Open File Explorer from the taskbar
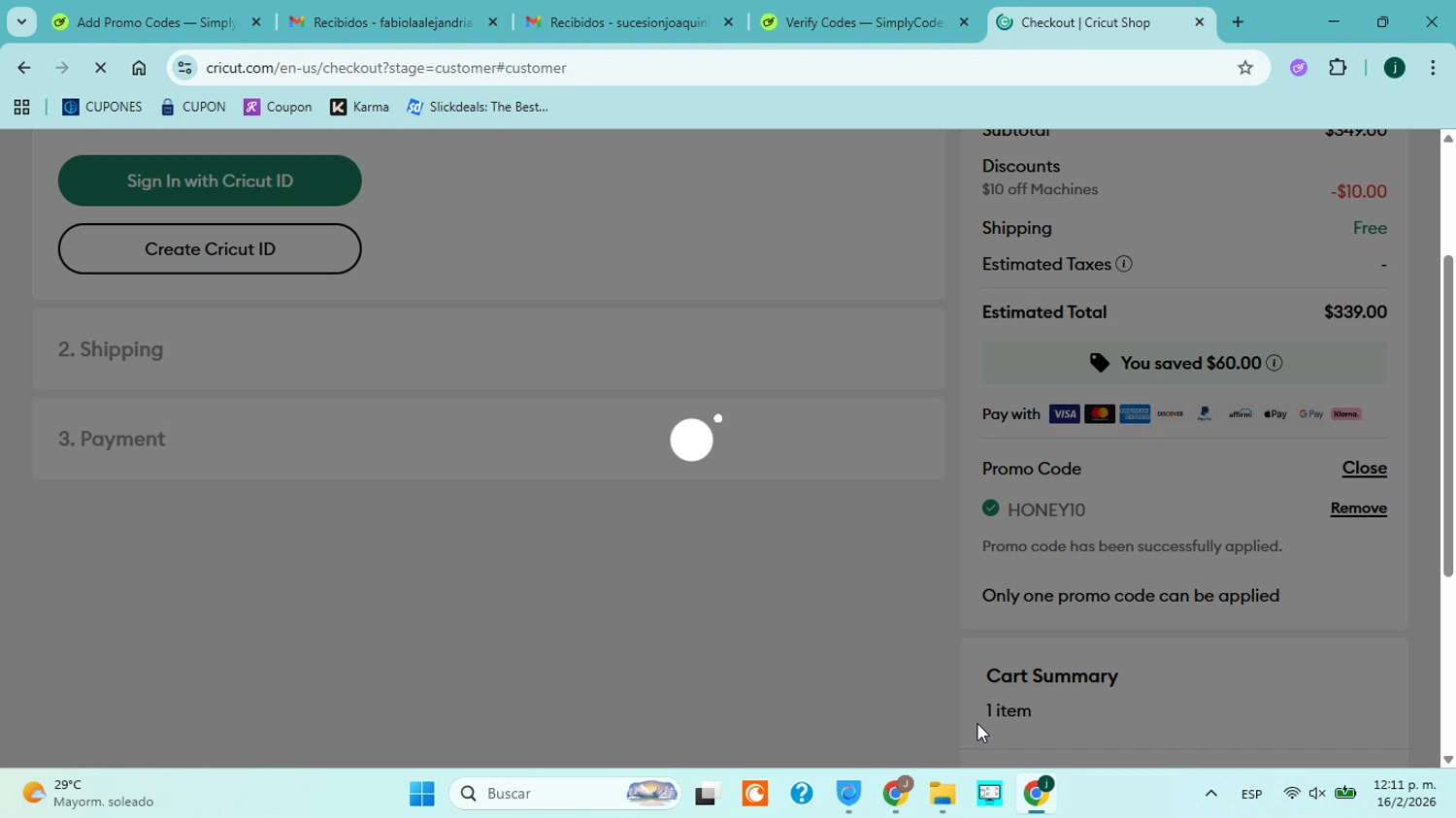 tap(943, 794)
